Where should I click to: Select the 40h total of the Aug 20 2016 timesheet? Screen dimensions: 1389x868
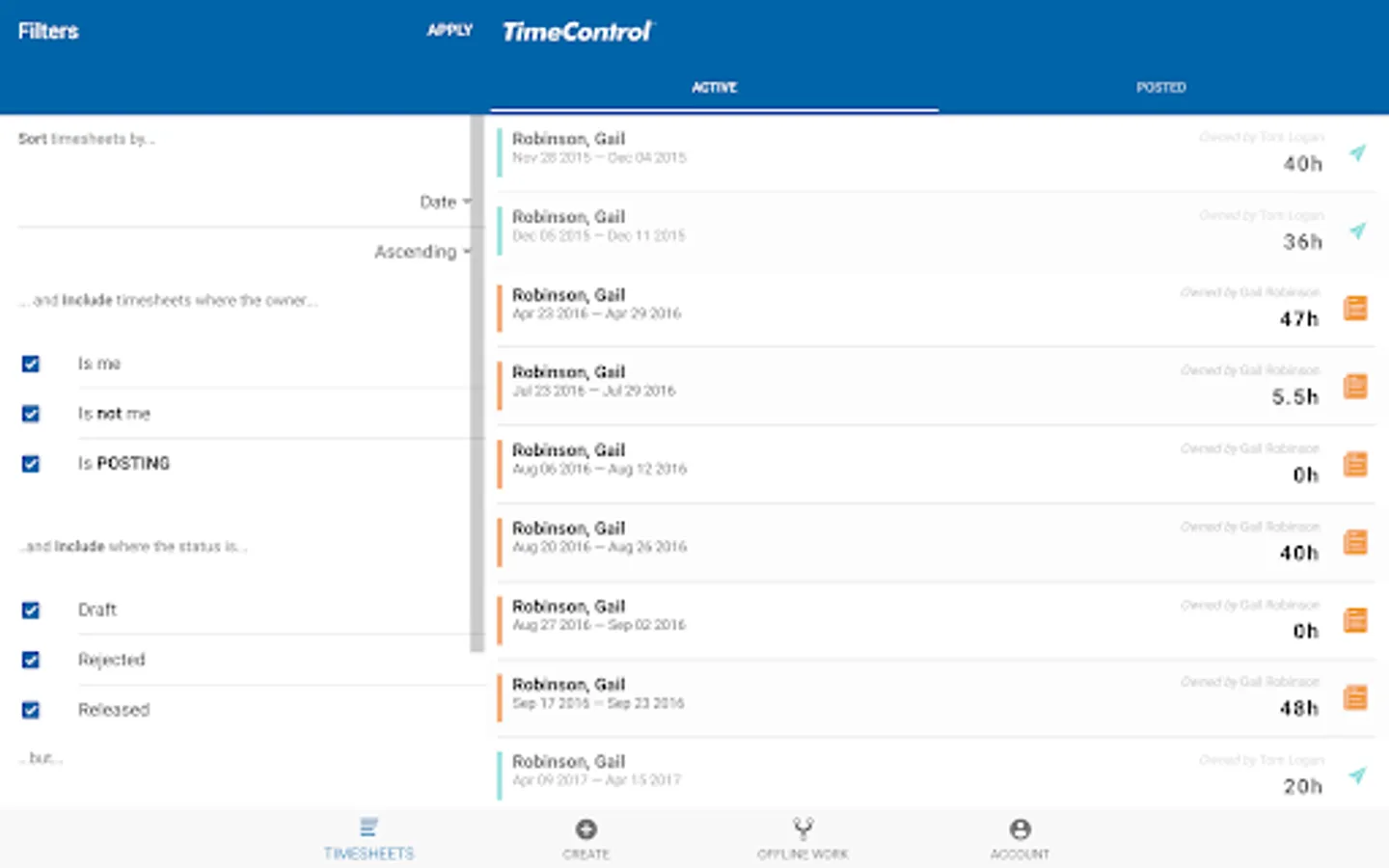tap(1299, 554)
